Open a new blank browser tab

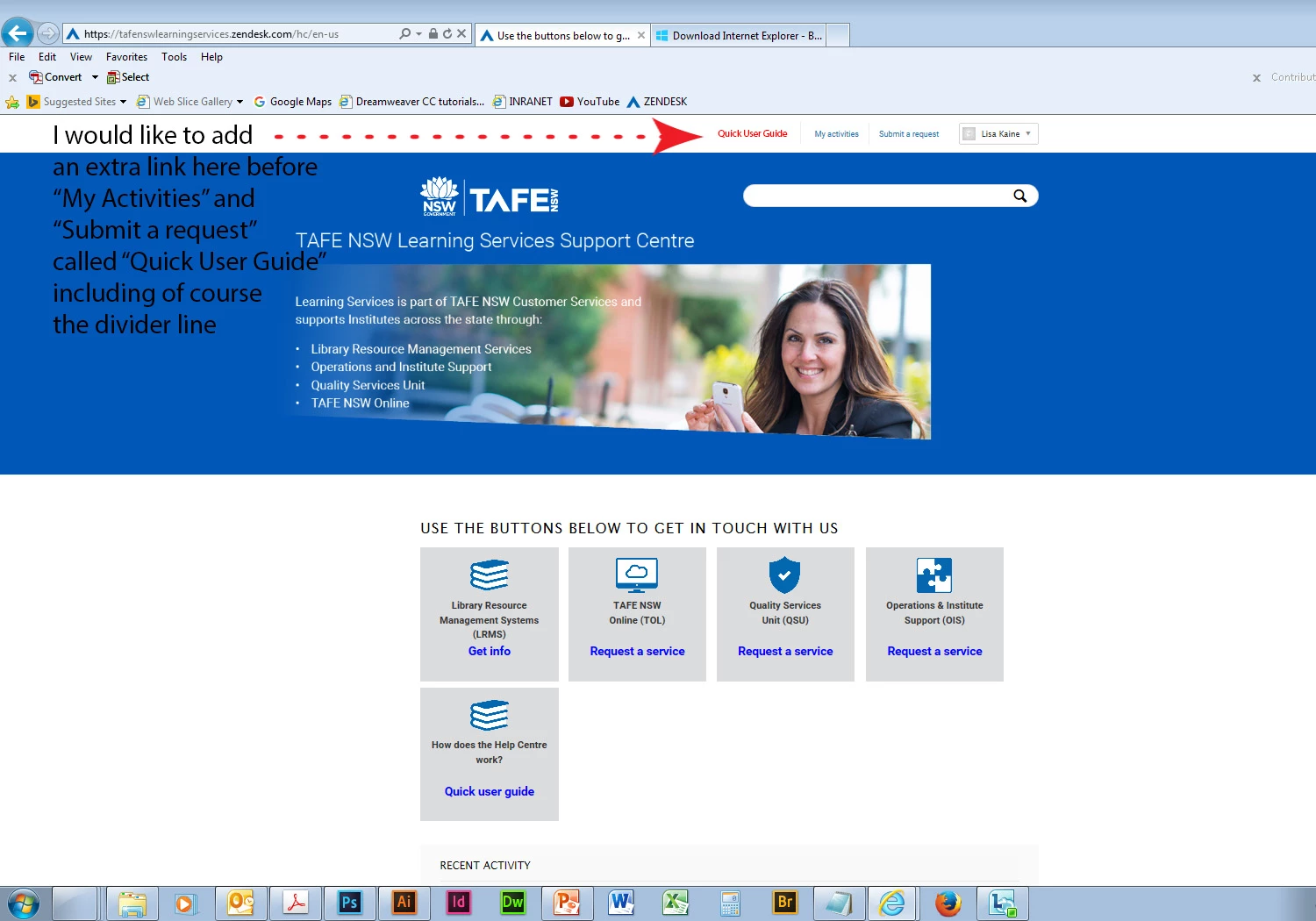[838, 36]
